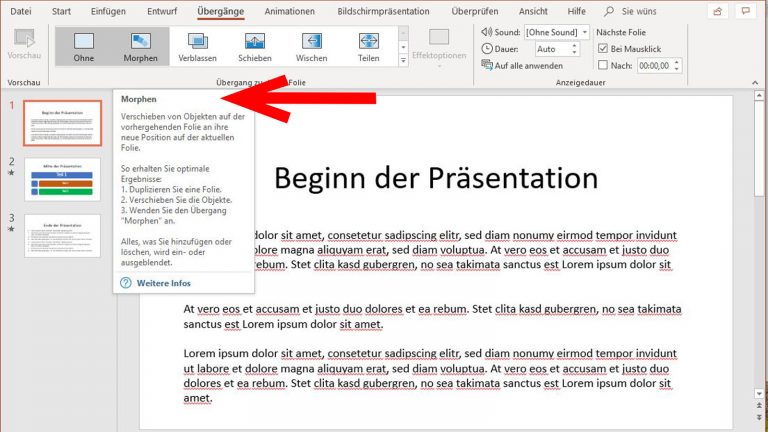
Task: Toggle the Bei Mausklick checkbox
Action: (603, 48)
